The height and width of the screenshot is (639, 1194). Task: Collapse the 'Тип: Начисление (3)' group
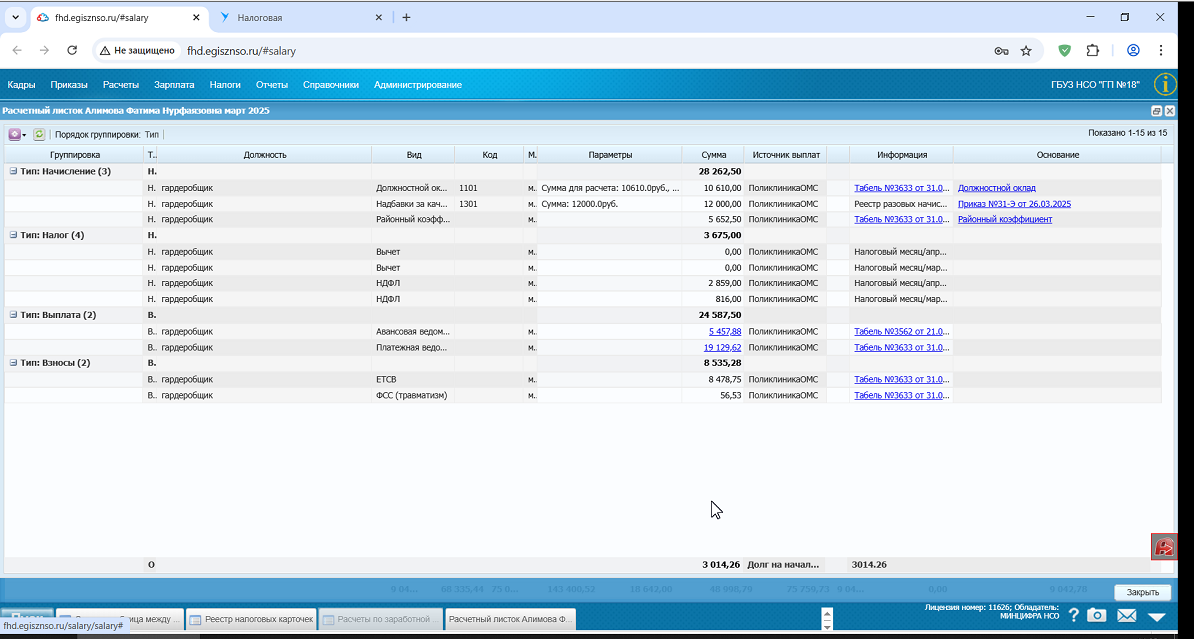click(x=13, y=171)
